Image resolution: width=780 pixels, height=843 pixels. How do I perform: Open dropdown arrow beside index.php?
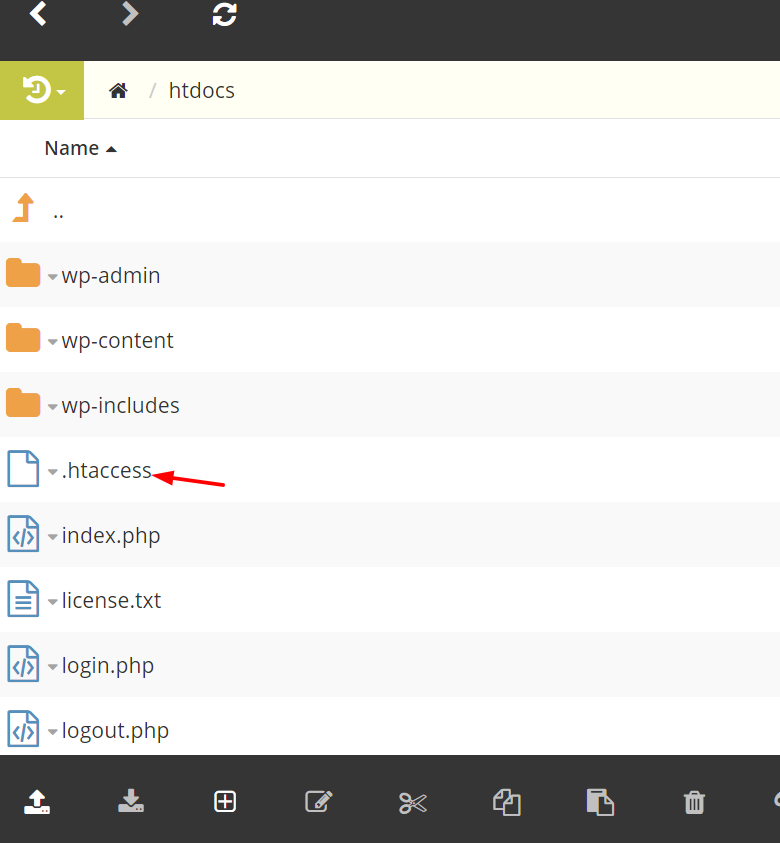tap(52, 537)
